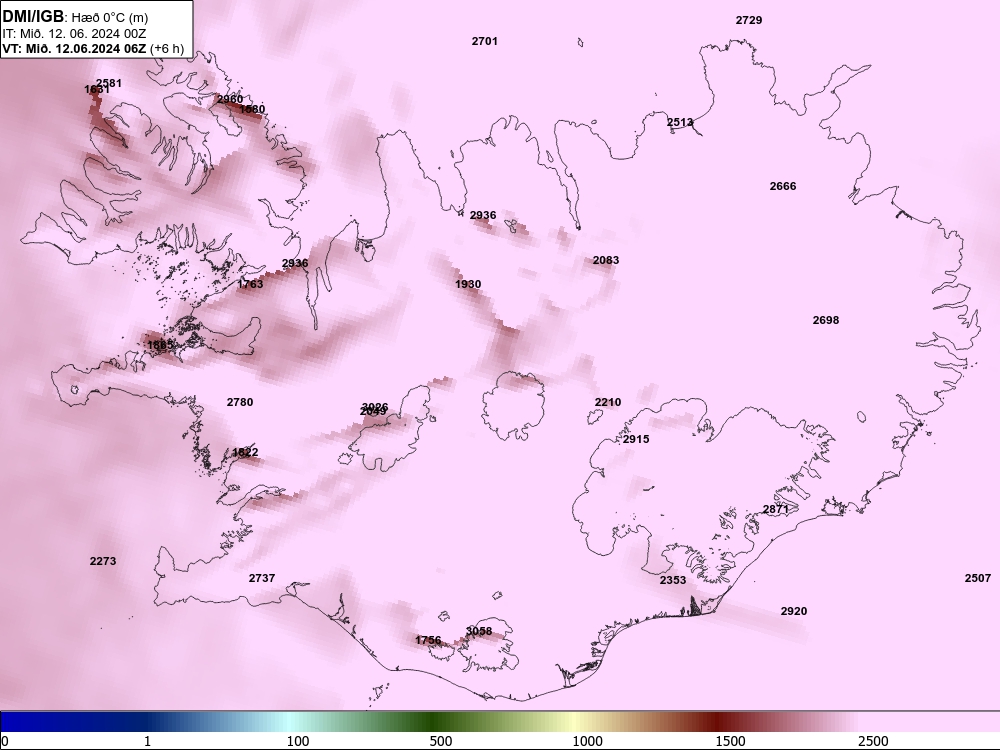Select the 2915 value on Vatnajökull
Viewport: 1000px width, 750px height.
(636, 439)
